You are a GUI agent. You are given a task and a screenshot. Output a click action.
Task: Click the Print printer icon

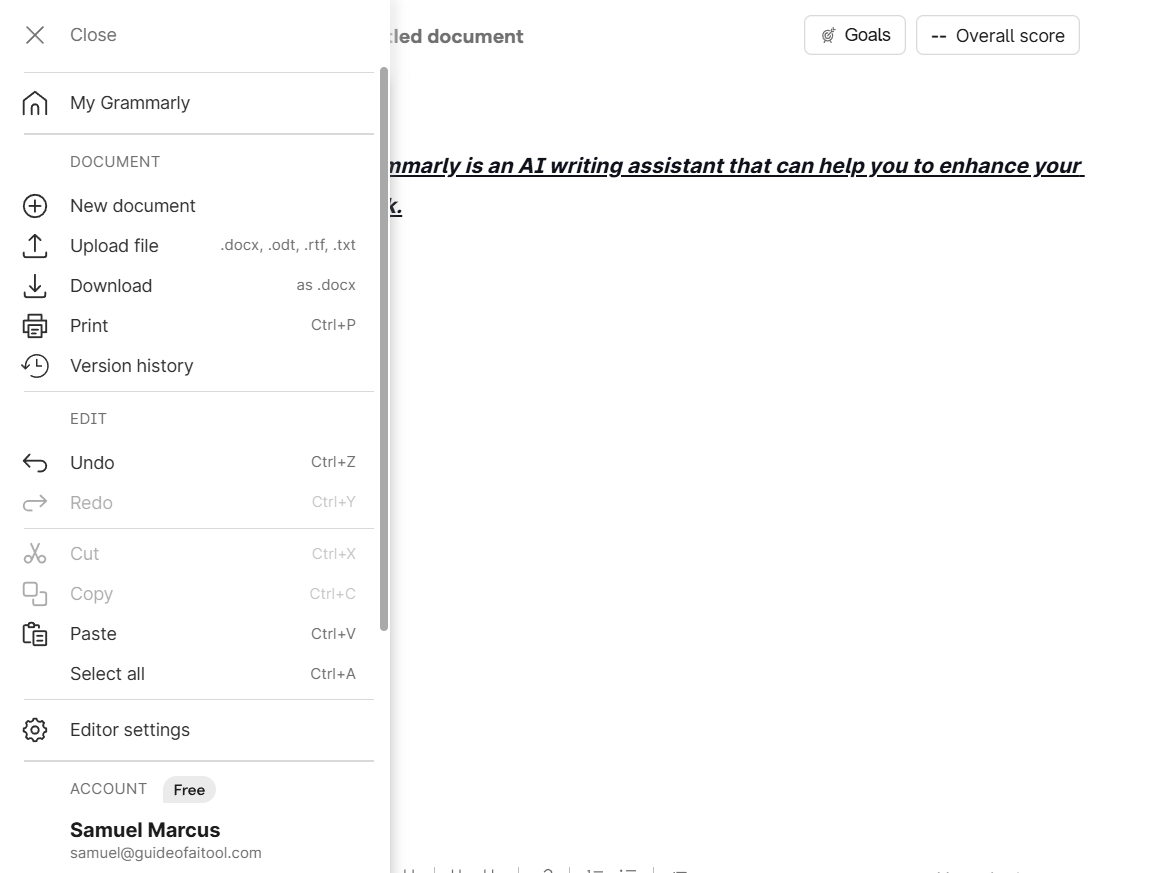[35, 326]
